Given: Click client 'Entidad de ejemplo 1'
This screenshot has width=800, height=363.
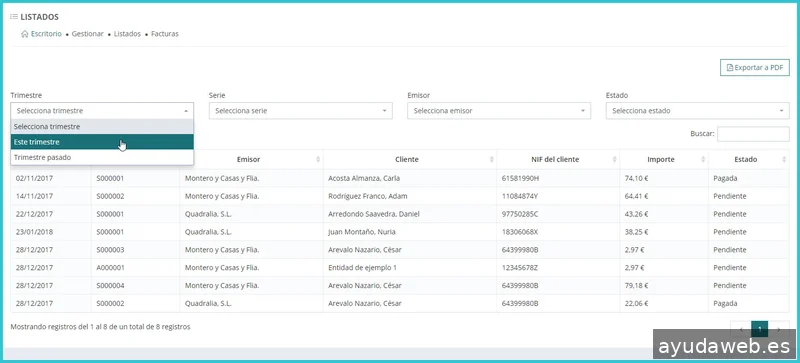Looking at the screenshot, I should point(362,268).
